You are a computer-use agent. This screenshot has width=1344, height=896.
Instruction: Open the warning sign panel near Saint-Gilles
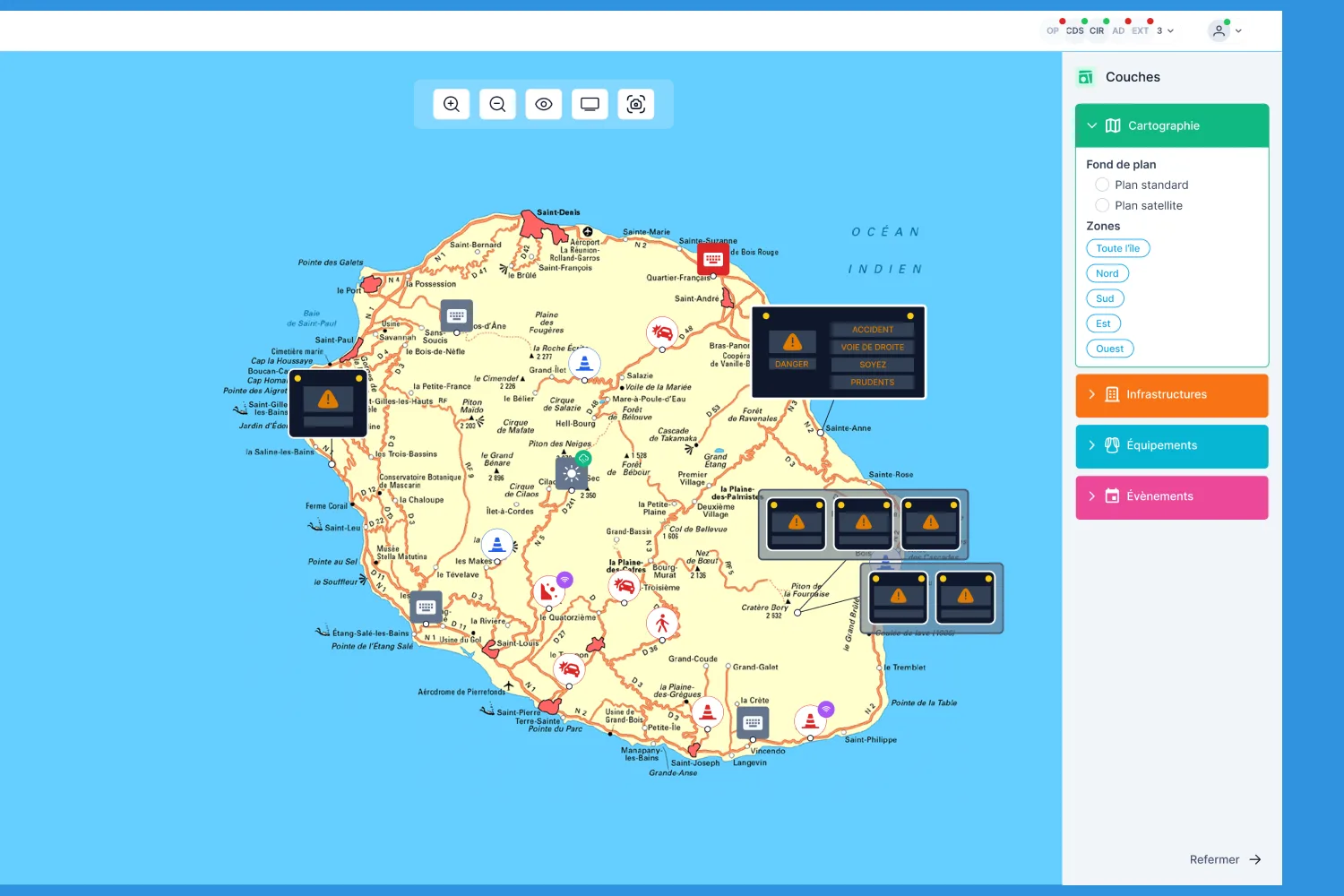coord(328,403)
